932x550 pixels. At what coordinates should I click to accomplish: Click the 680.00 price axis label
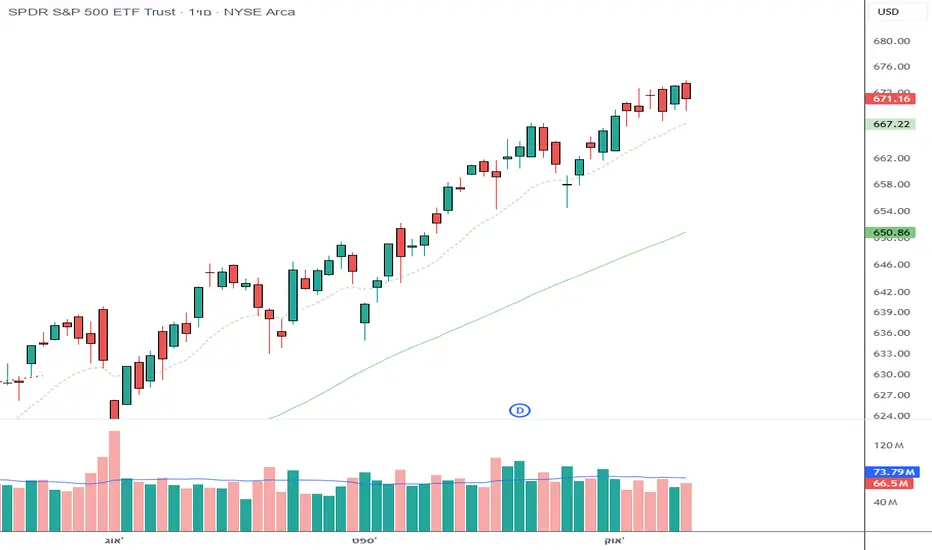coord(891,42)
